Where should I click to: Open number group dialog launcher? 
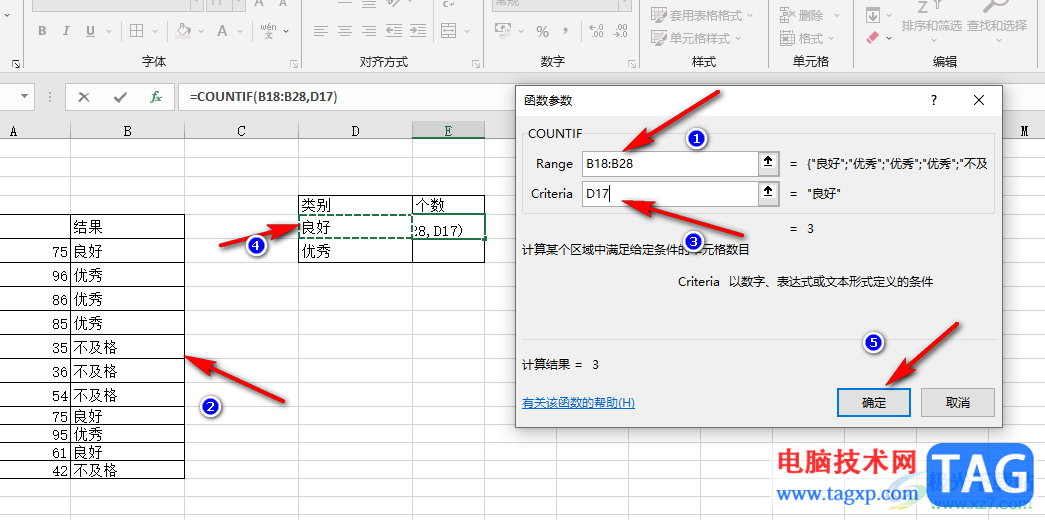click(631, 64)
